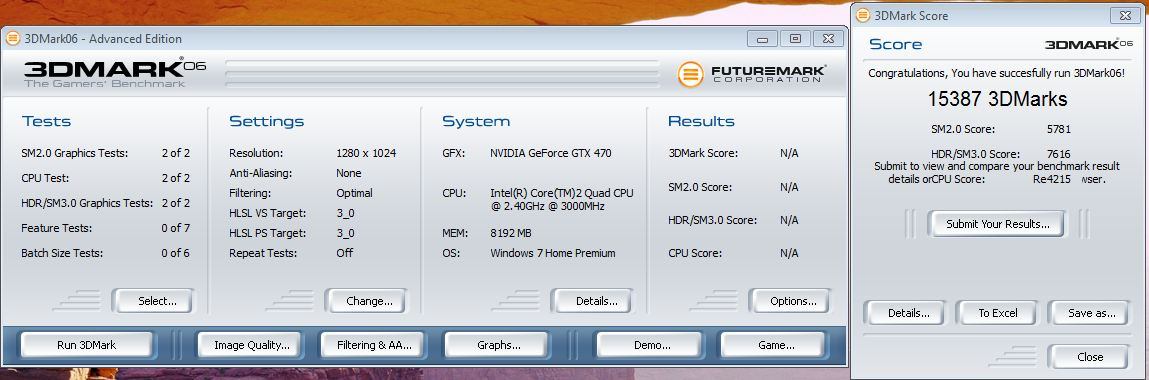Open Filtering & AA settings

pyautogui.click(x=372, y=345)
